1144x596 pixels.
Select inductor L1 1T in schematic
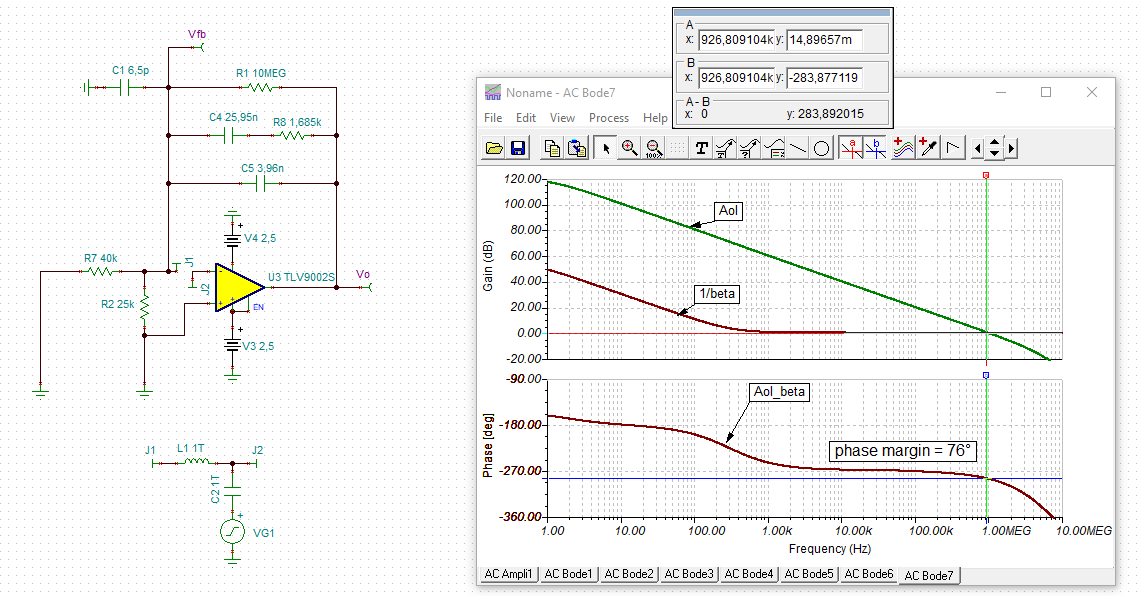click(196, 463)
